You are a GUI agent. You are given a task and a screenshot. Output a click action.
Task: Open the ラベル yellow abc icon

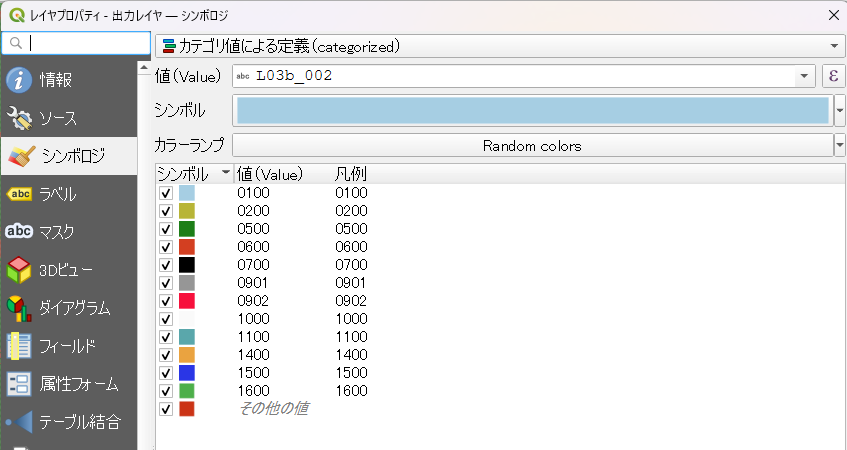coord(19,194)
